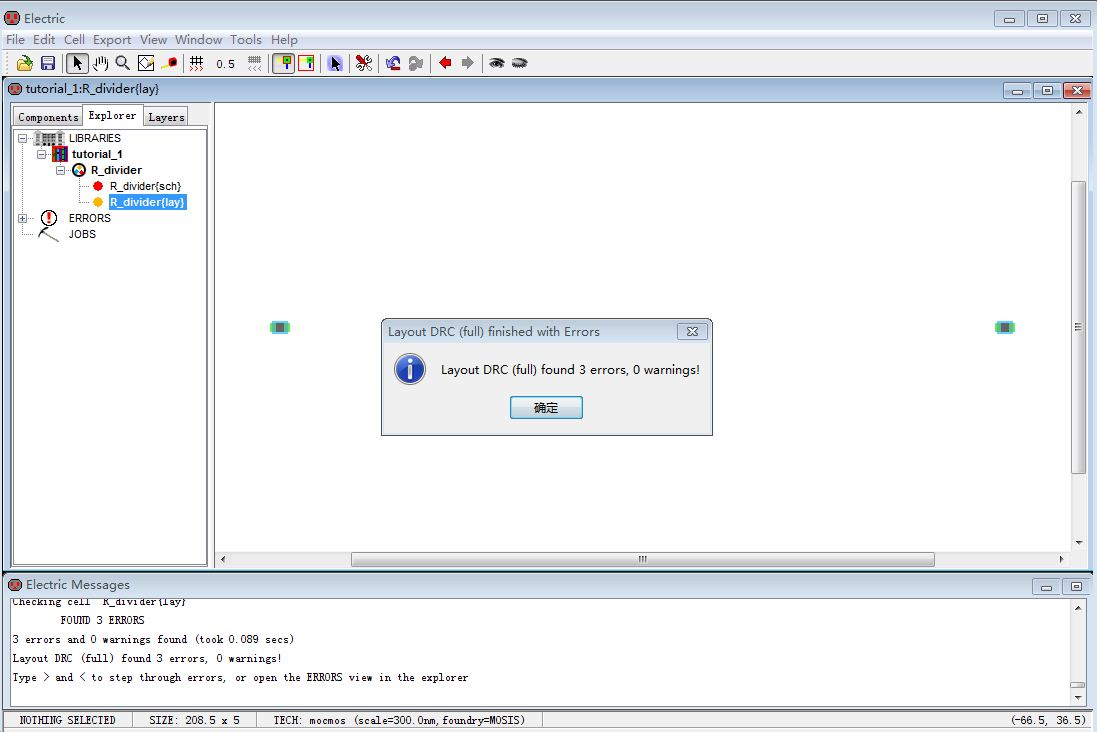
Task: Open the Edit menu
Action: [44, 40]
